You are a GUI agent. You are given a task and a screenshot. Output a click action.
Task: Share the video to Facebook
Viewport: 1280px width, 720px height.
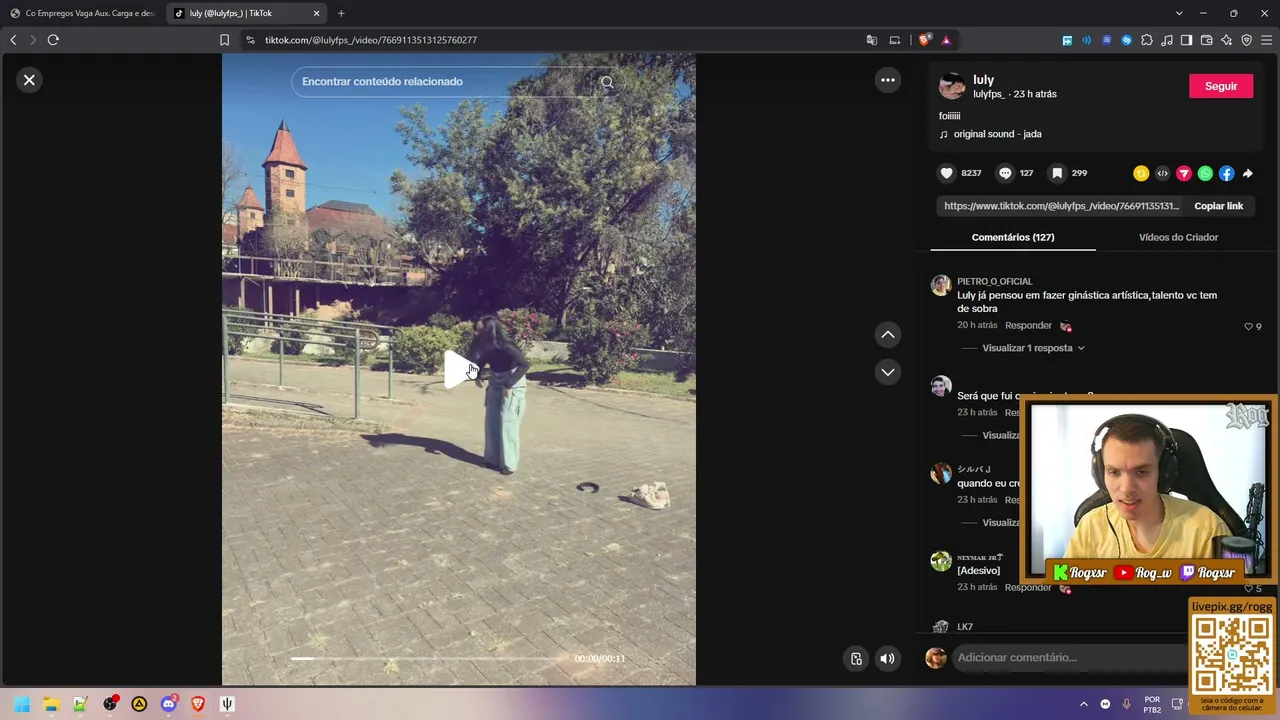pyautogui.click(x=1226, y=173)
